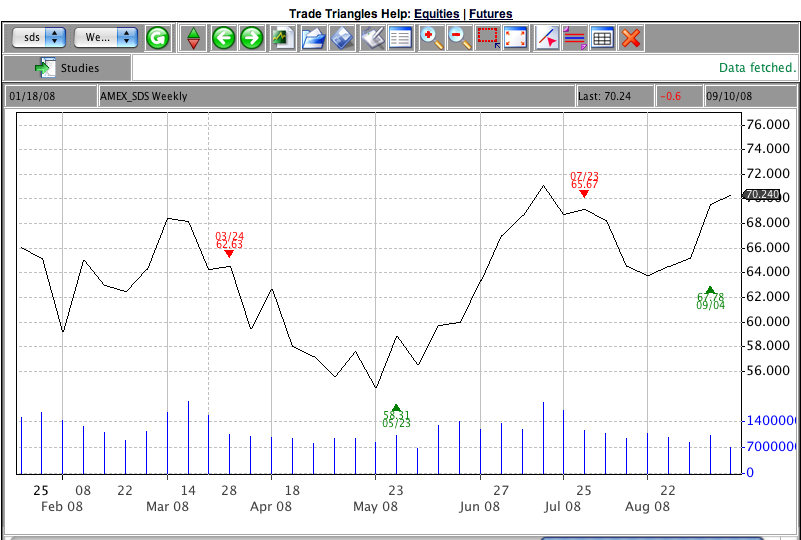Click the zoom in magnifier icon
The height and width of the screenshot is (540, 801).
coord(432,38)
